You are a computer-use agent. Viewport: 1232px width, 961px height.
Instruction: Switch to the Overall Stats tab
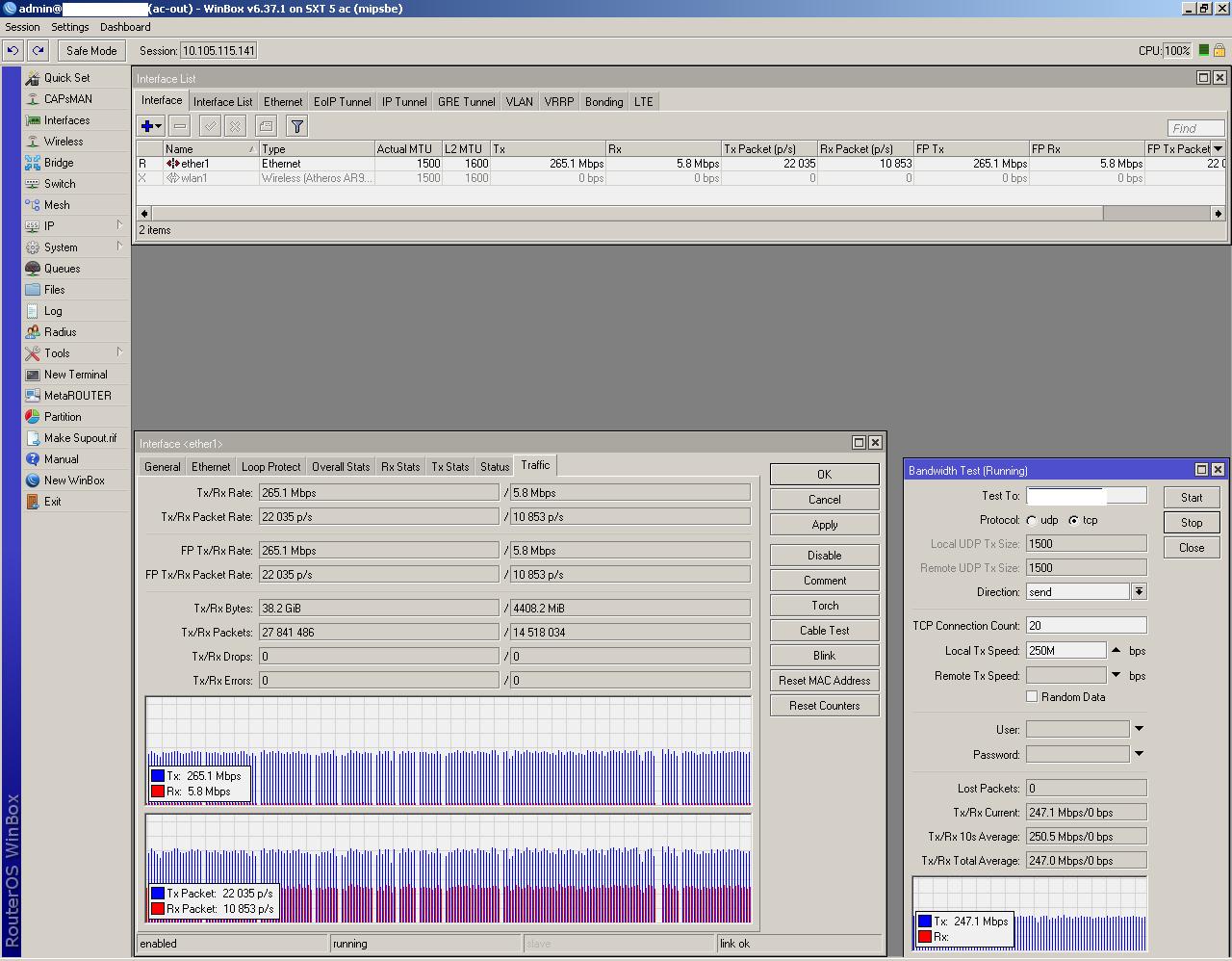(341, 467)
